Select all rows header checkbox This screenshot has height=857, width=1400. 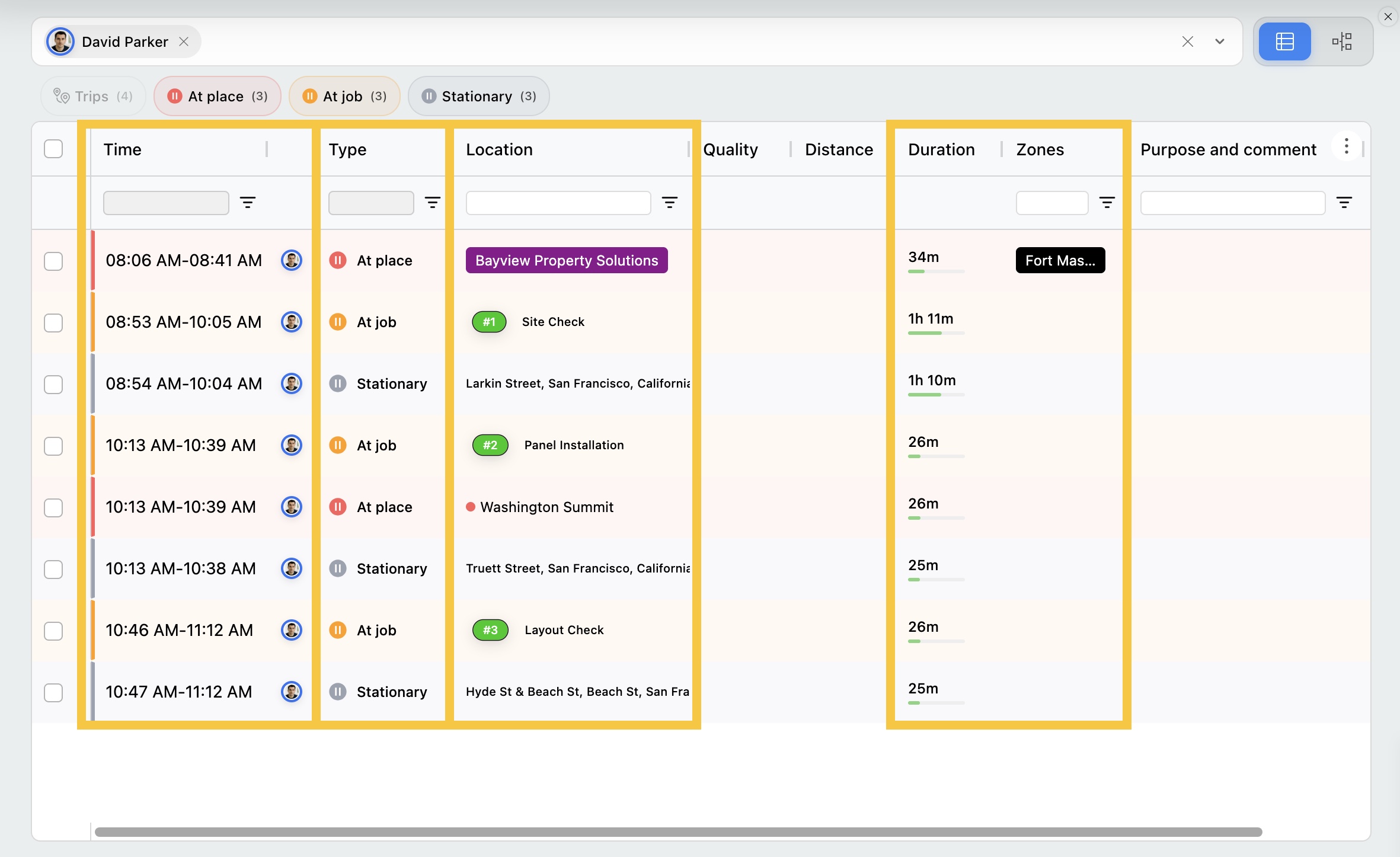[x=53, y=149]
